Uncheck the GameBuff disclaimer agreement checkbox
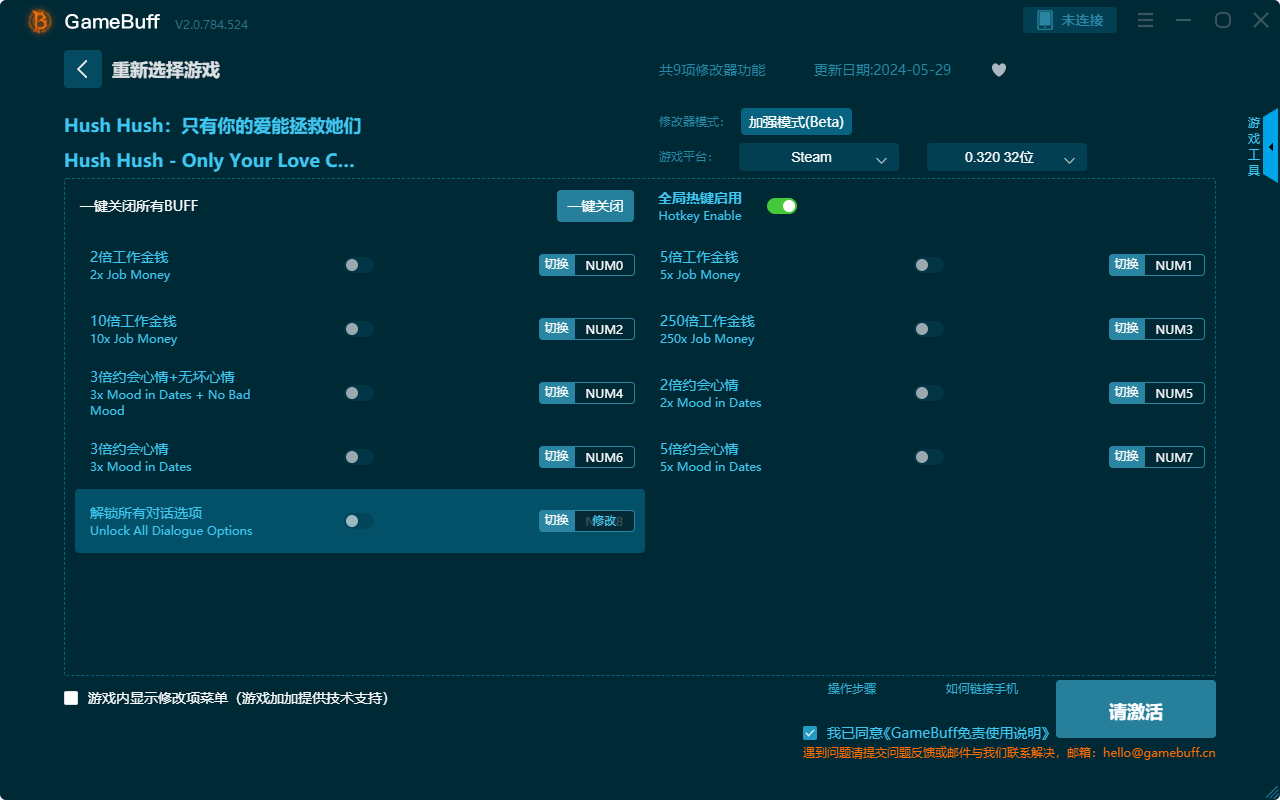Screen dimensions: 1280x800 click(810, 733)
